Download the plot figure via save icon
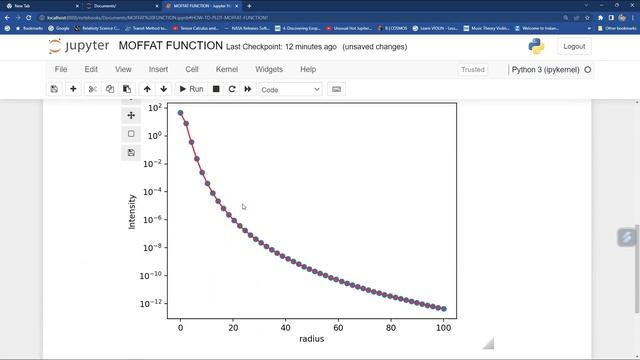Screen dimensions: 640x360 pyautogui.click(x=131, y=153)
